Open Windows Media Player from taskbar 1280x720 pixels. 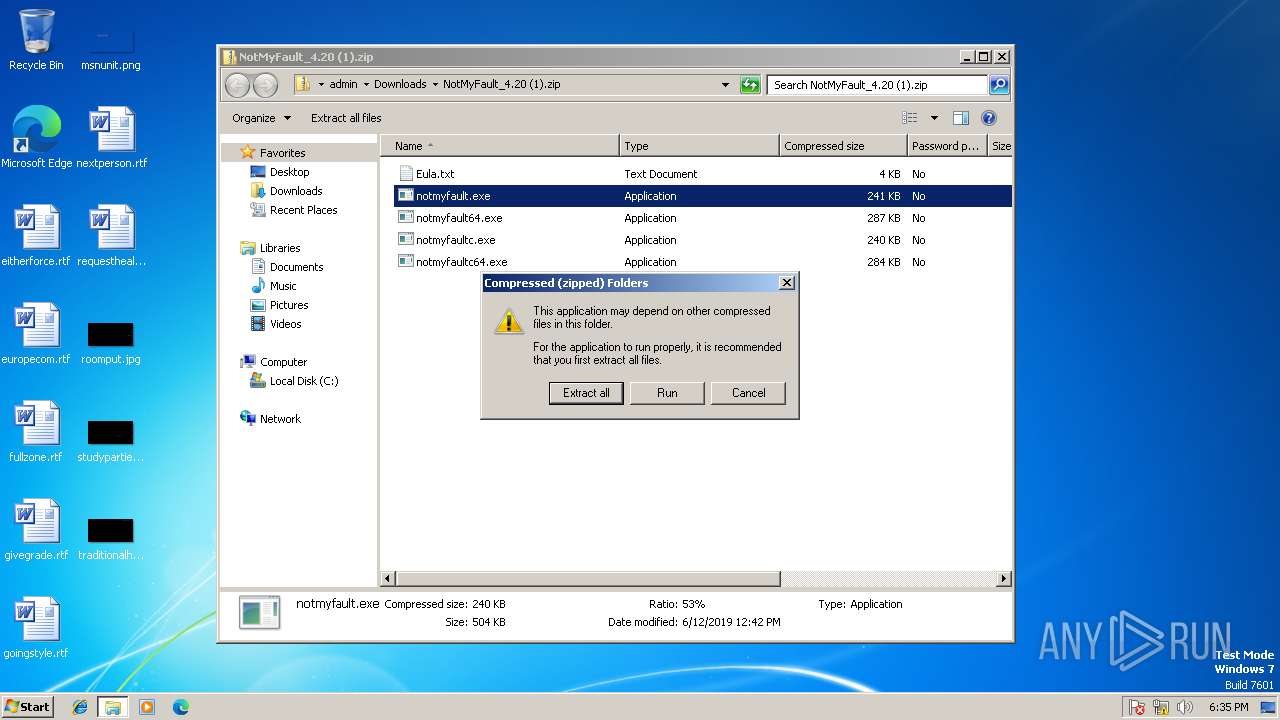coord(147,707)
